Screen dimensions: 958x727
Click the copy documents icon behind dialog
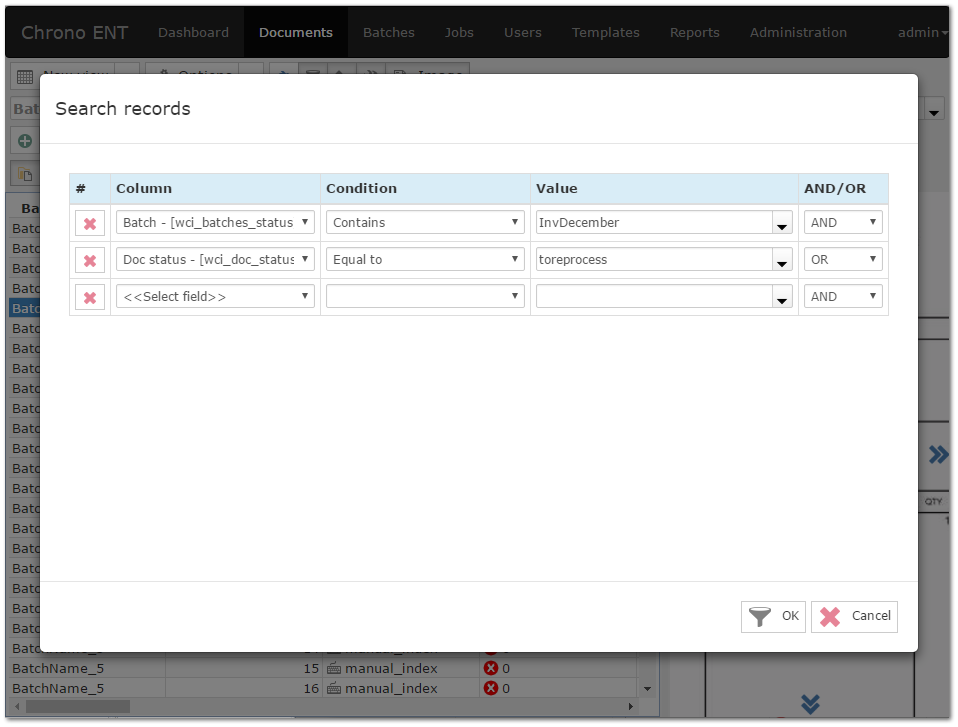(x=25, y=174)
